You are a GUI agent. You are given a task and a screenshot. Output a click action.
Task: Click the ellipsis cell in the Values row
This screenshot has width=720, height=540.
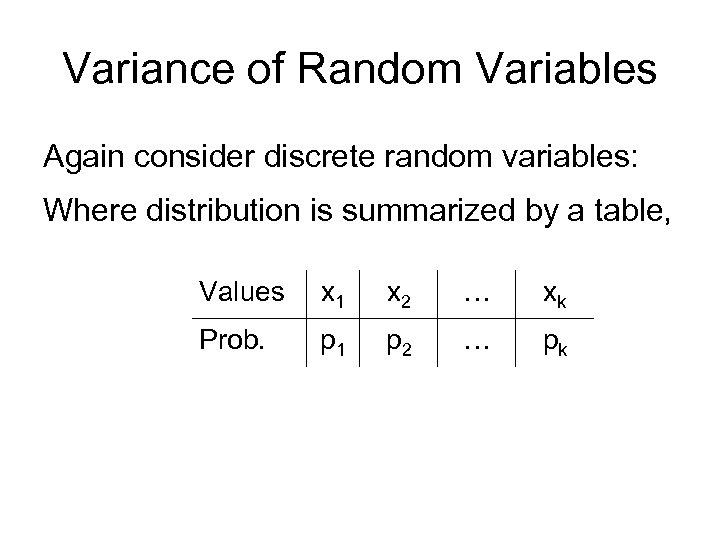click(475, 294)
